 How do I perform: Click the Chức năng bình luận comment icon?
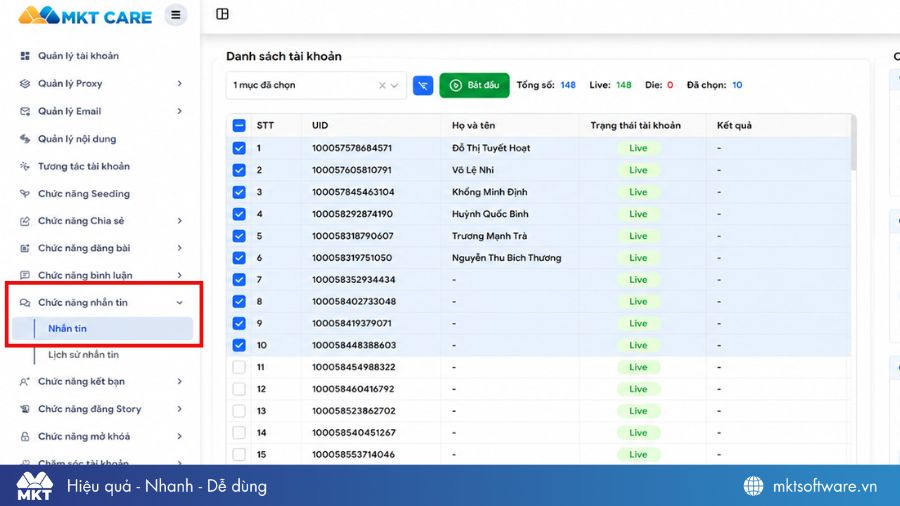click(25, 275)
